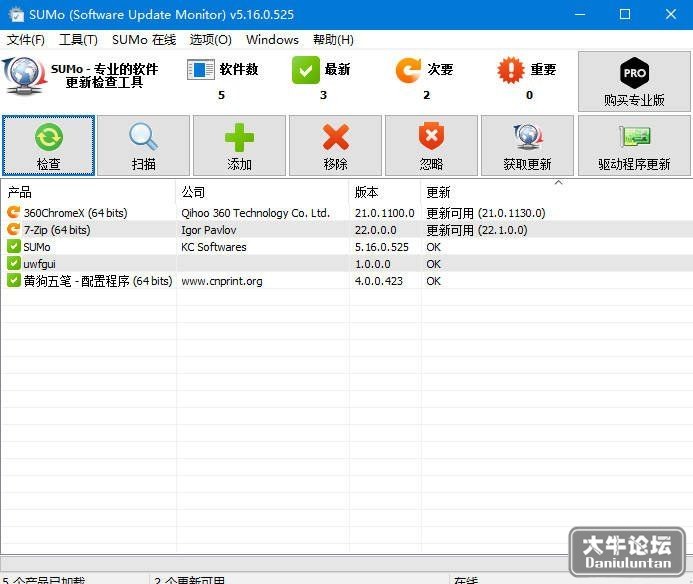The image size is (693, 584).
Task: Click the 获取更新 globe button
Action: tap(527, 145)
